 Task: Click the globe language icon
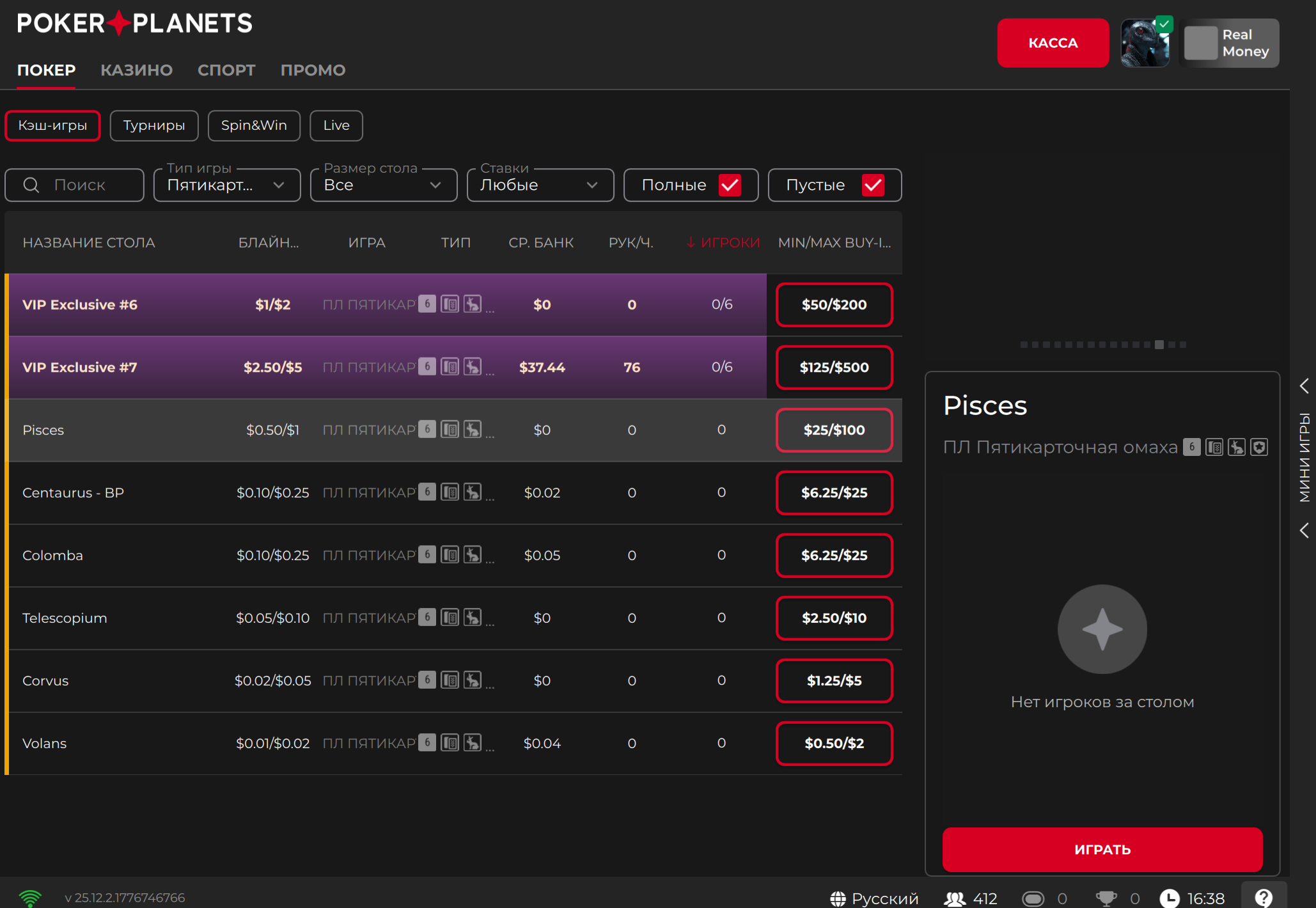point(838,898)
